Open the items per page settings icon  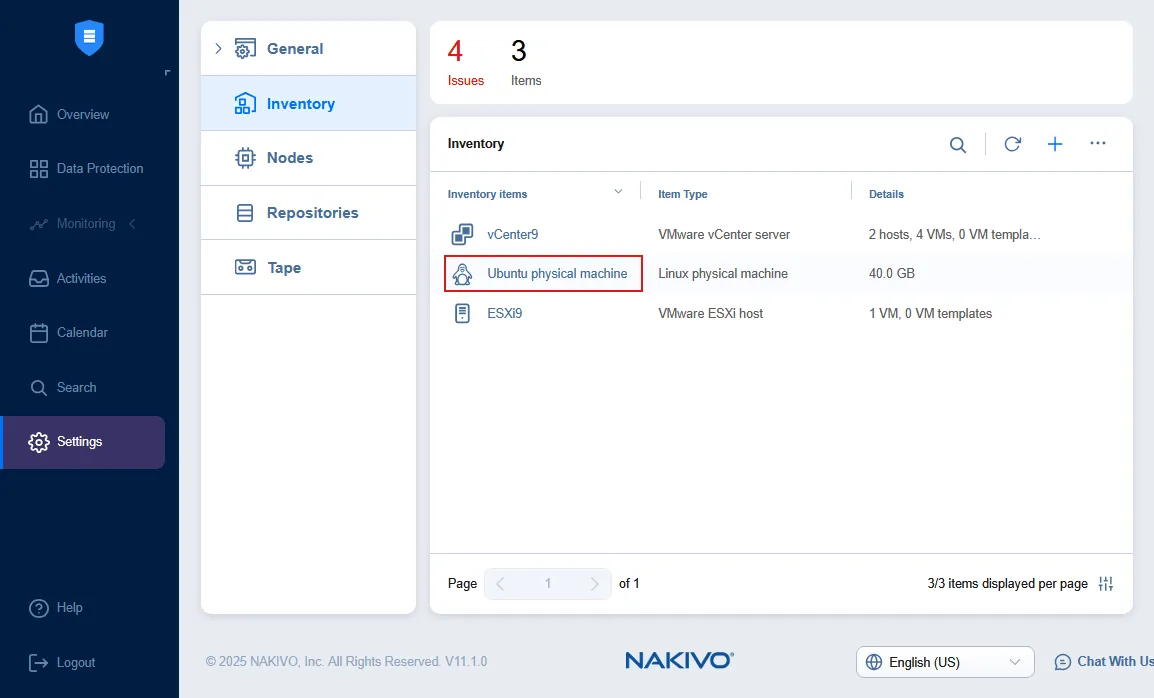(1105, 584)
